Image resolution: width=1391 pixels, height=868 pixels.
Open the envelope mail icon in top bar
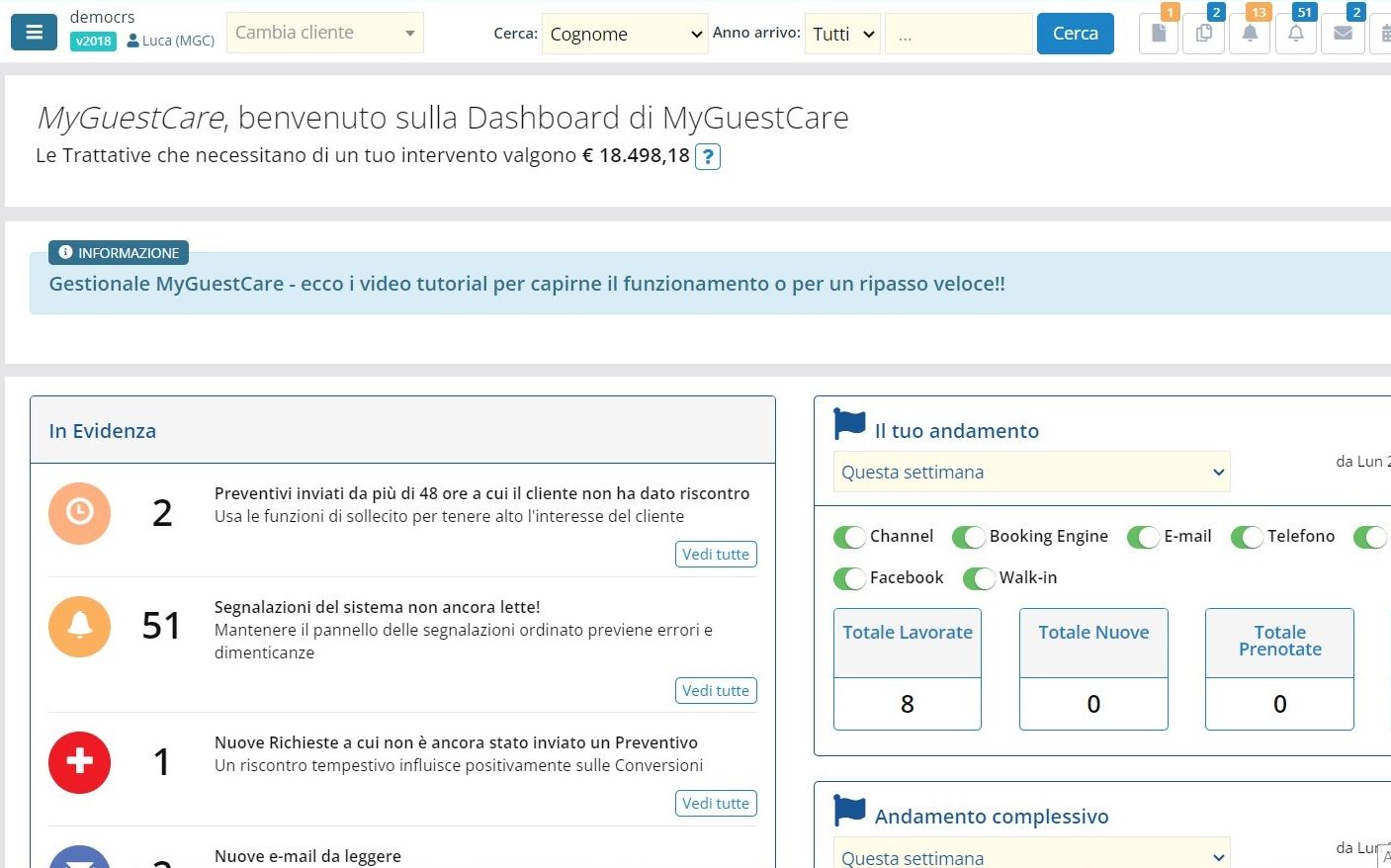1343,34
